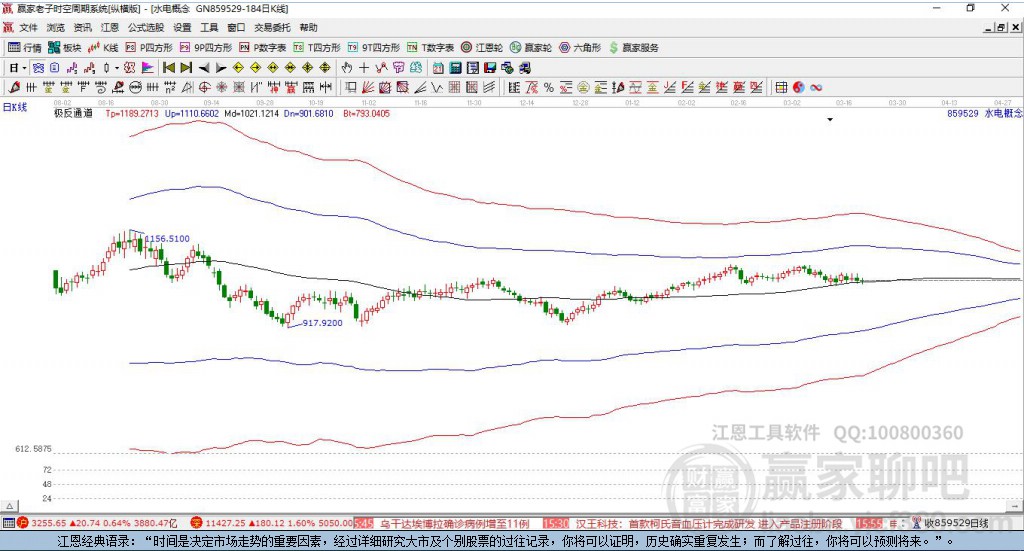Select the red pencil drawing tool
The width and height of the screenshot is (1024, 551).
tap(14, 87)
